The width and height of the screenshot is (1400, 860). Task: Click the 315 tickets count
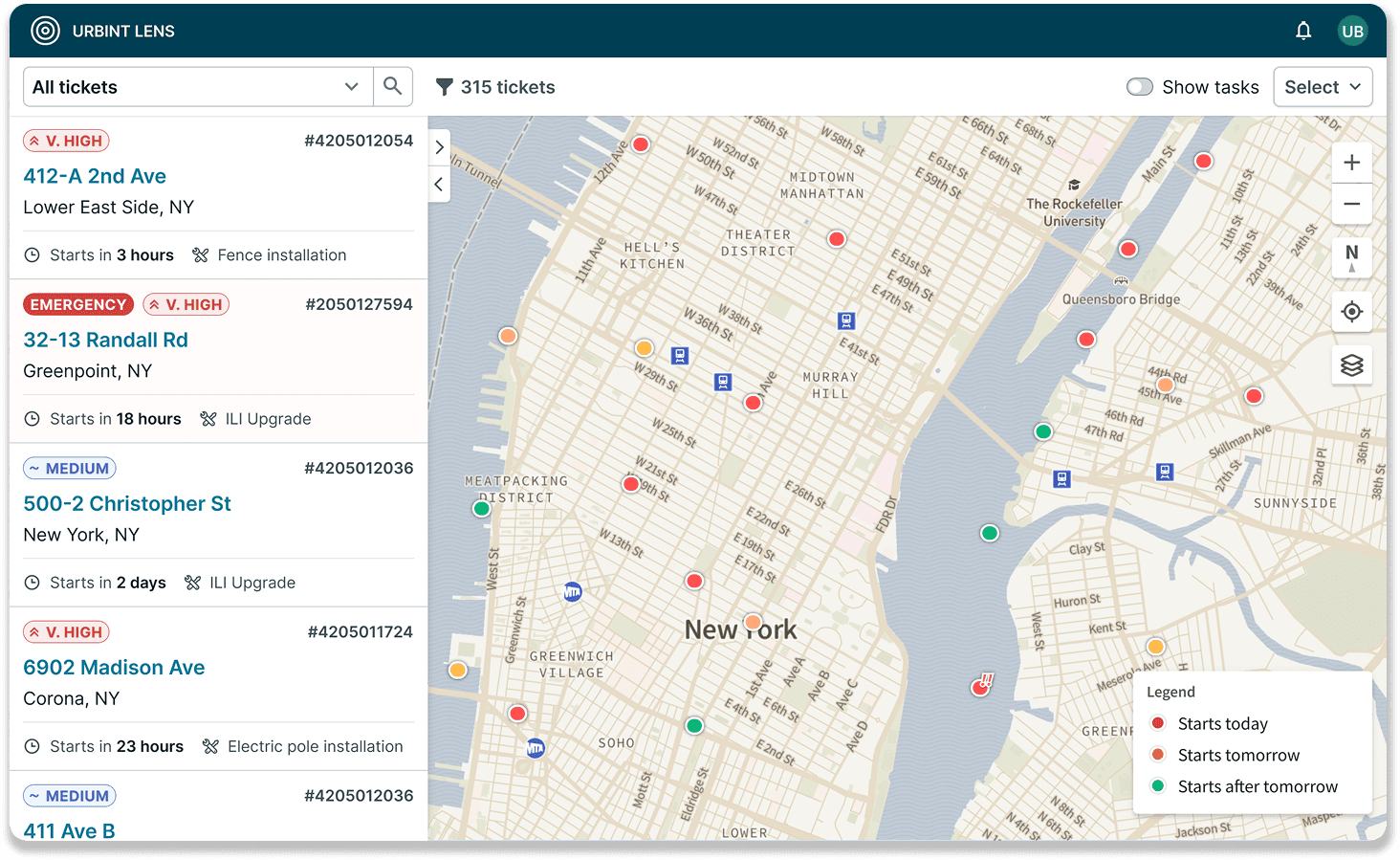(508, 87)
